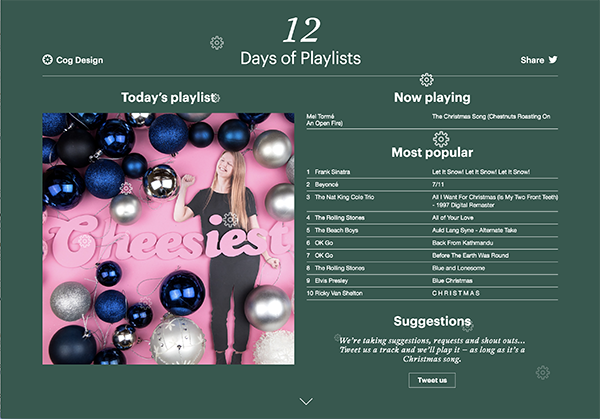Viewport: 600px width, 419px height.
Task: Click the suggestions description paragraph
Action: pyautogui.click(x=432, y=350)
